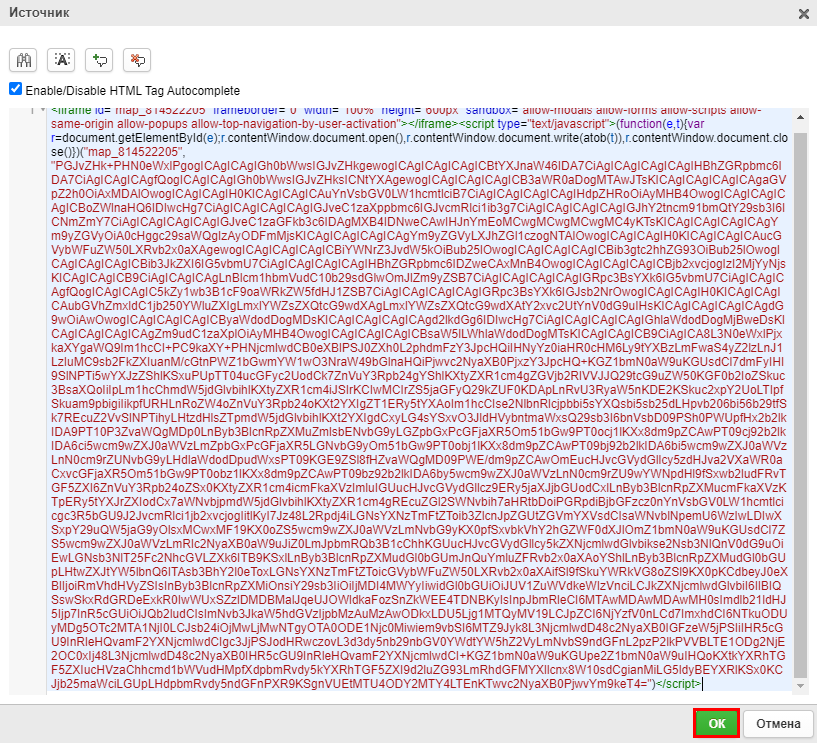Click the "text/javascript" attribute value

[565, 123]
